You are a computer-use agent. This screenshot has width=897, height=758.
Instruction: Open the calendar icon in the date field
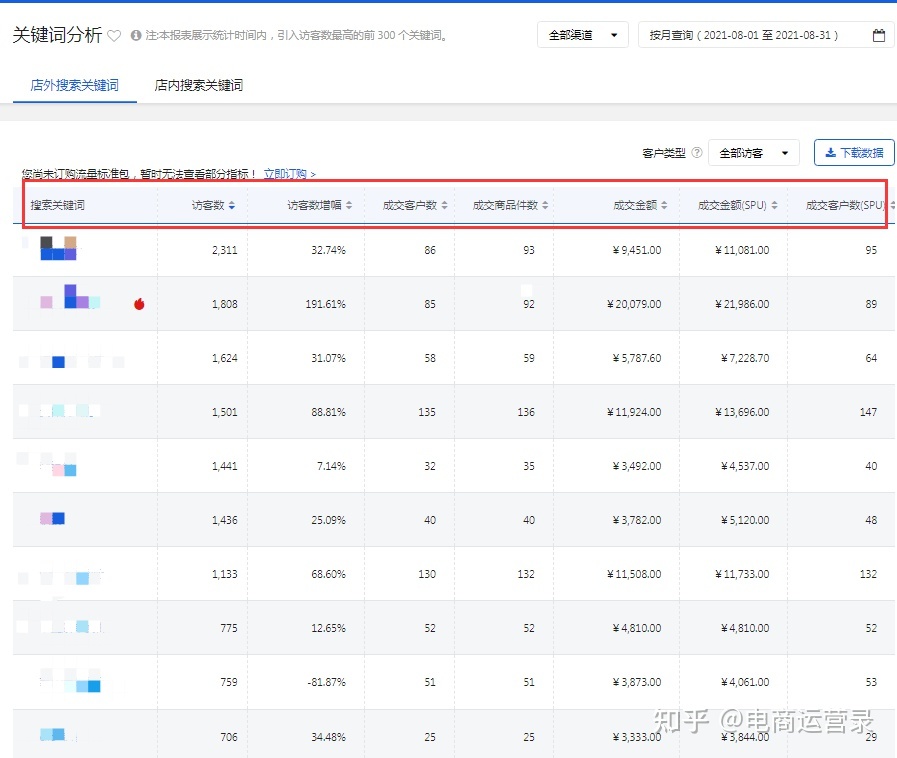(879, 35)
